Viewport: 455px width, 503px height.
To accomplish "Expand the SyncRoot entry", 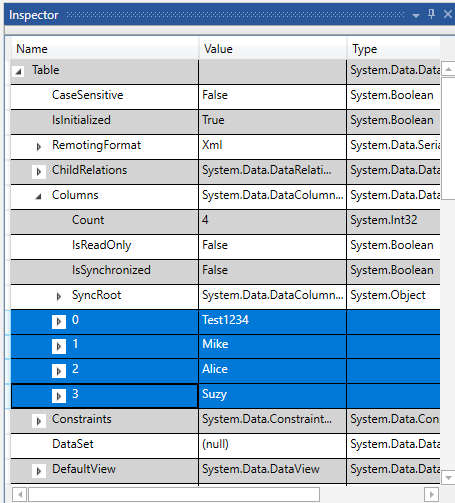I will pyautogui.click(x=59, y=296).
